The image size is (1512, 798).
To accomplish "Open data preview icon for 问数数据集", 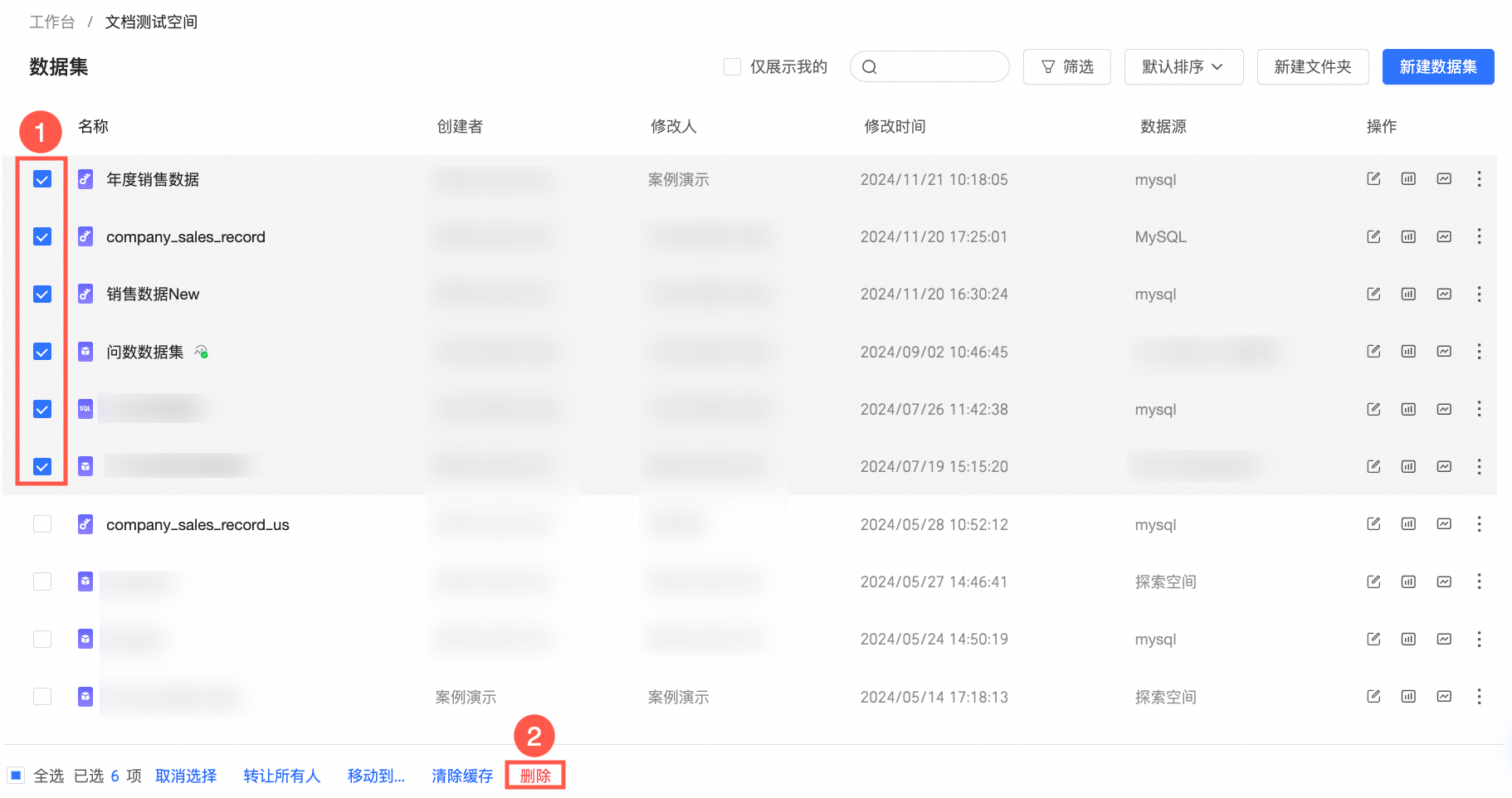I will click(x=1408, y=352).
